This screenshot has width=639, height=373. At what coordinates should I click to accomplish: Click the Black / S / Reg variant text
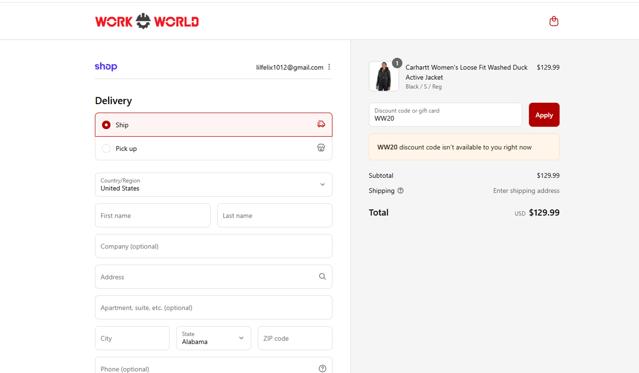pyautogui.click(x=423, y=86)
